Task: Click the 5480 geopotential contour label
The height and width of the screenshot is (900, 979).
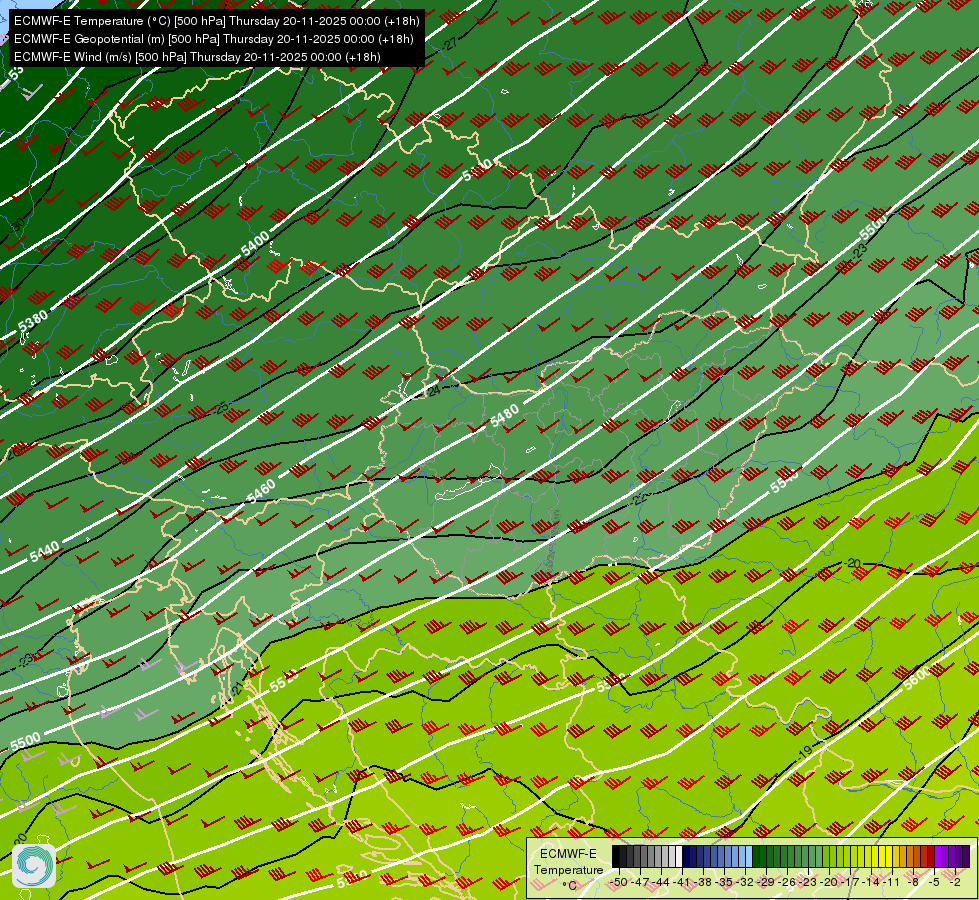Action: (504, 415)
